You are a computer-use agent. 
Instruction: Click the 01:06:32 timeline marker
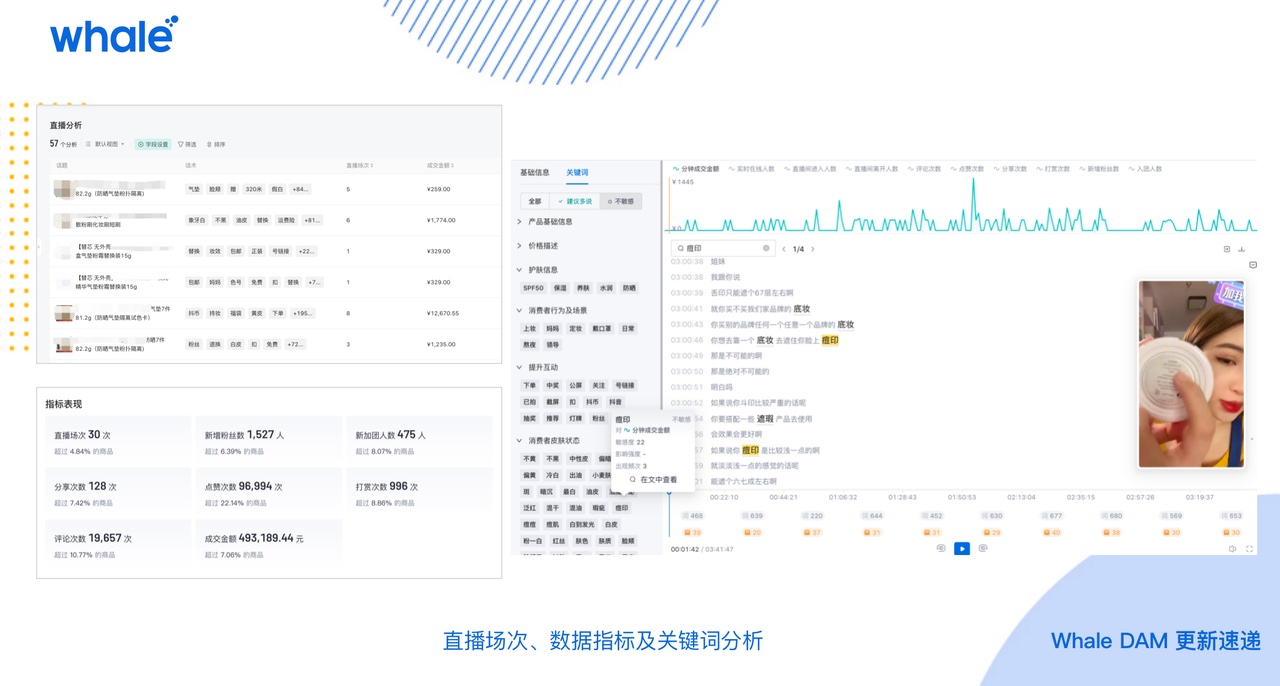[x=843, y=497]
